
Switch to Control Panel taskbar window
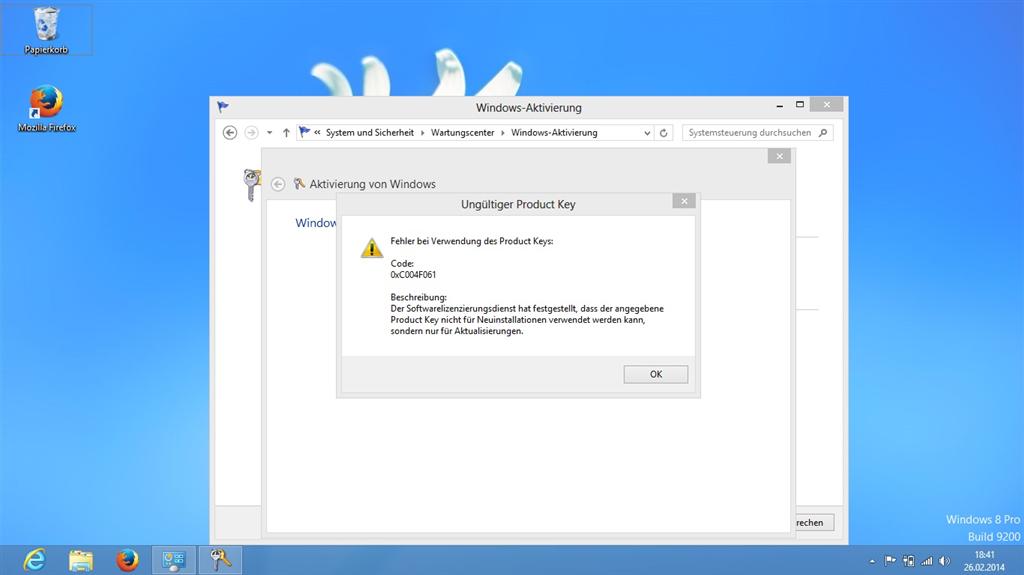(174, 560)
